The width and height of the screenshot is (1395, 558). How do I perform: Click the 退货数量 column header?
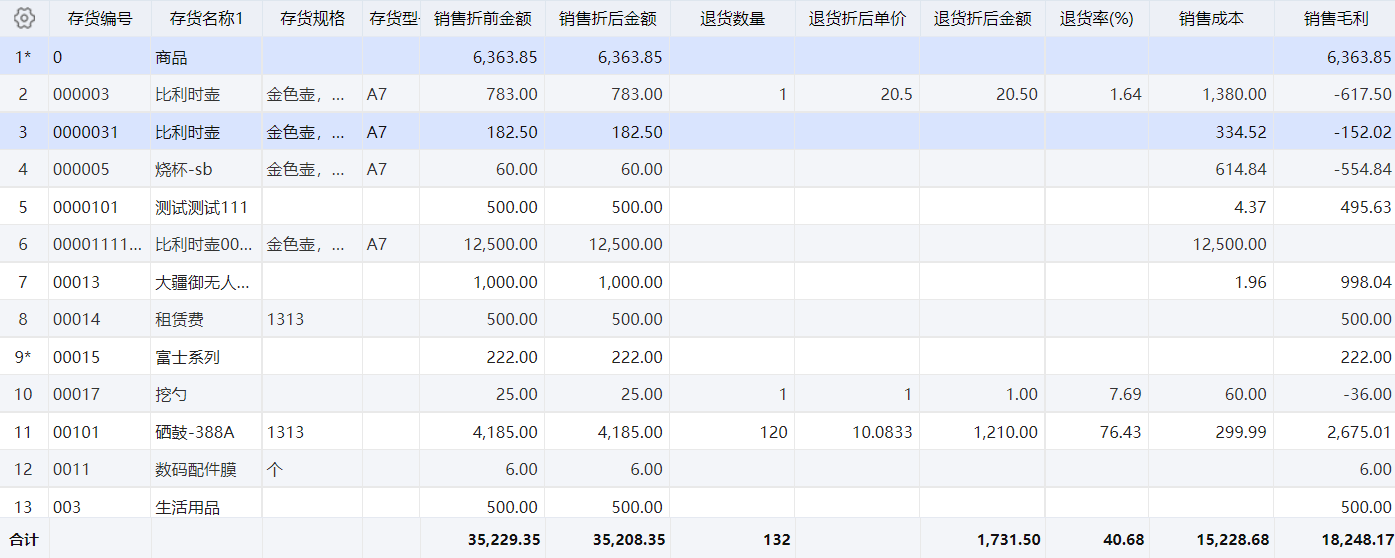click(732, 19)
